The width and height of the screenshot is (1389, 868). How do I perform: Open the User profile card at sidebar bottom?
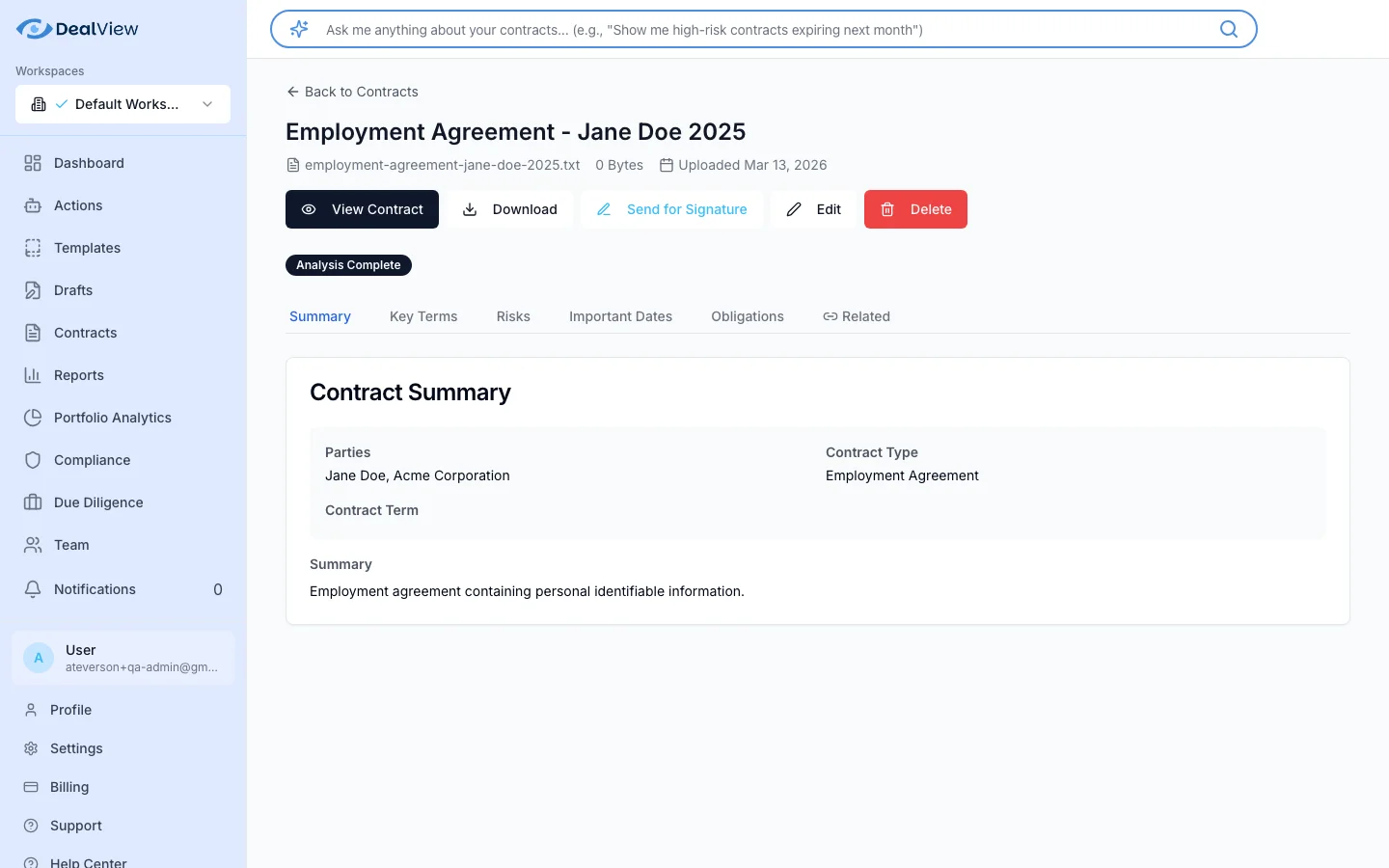click(123, 658)
